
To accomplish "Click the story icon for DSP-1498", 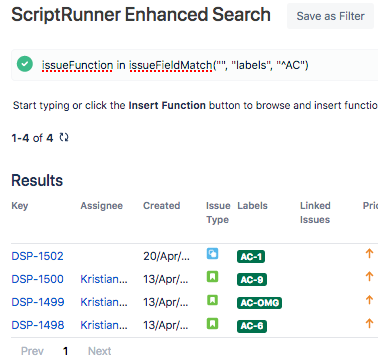I will pyautogui.click(x=212, y=323).
